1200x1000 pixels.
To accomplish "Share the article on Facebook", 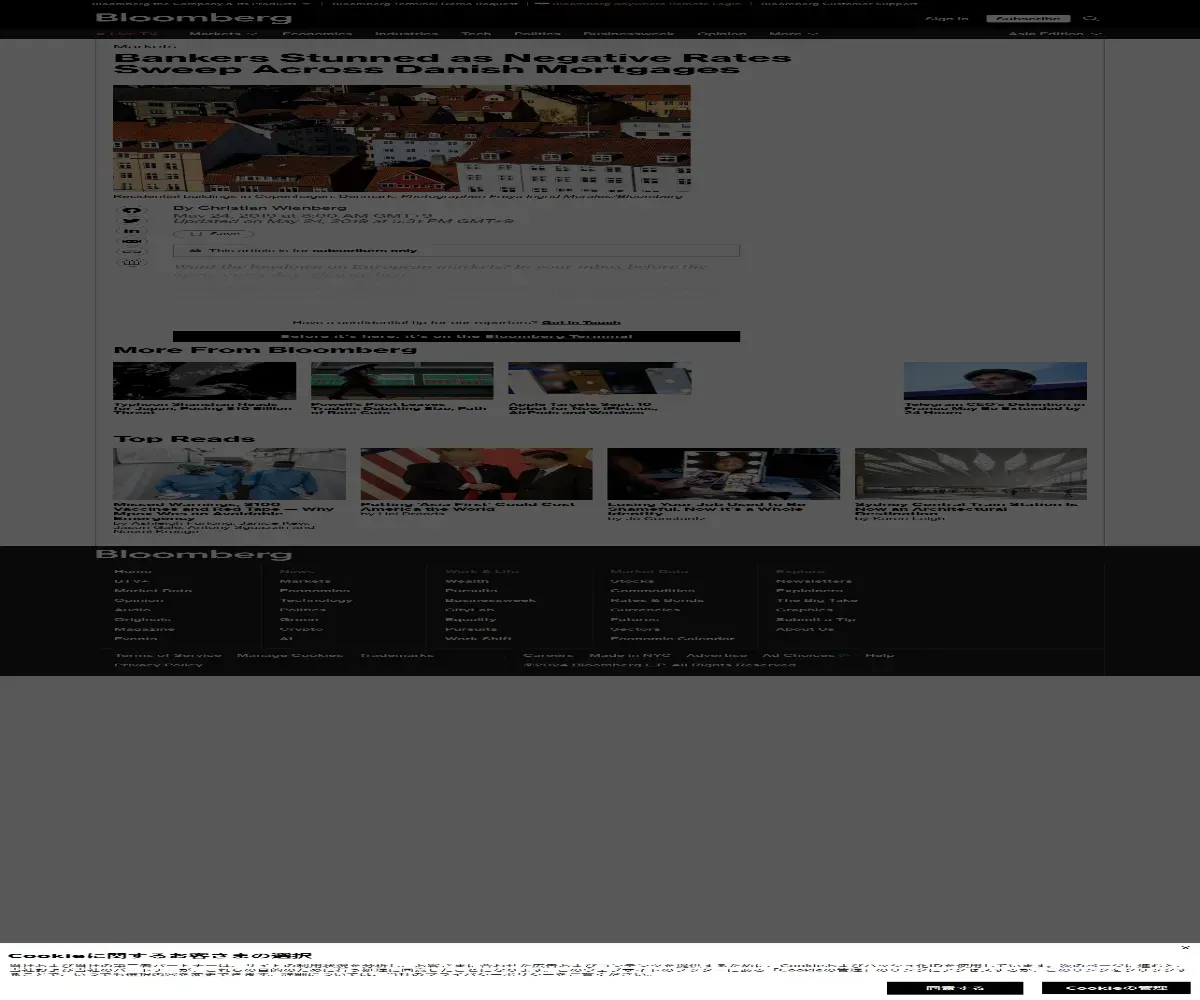I will (131, 210).
